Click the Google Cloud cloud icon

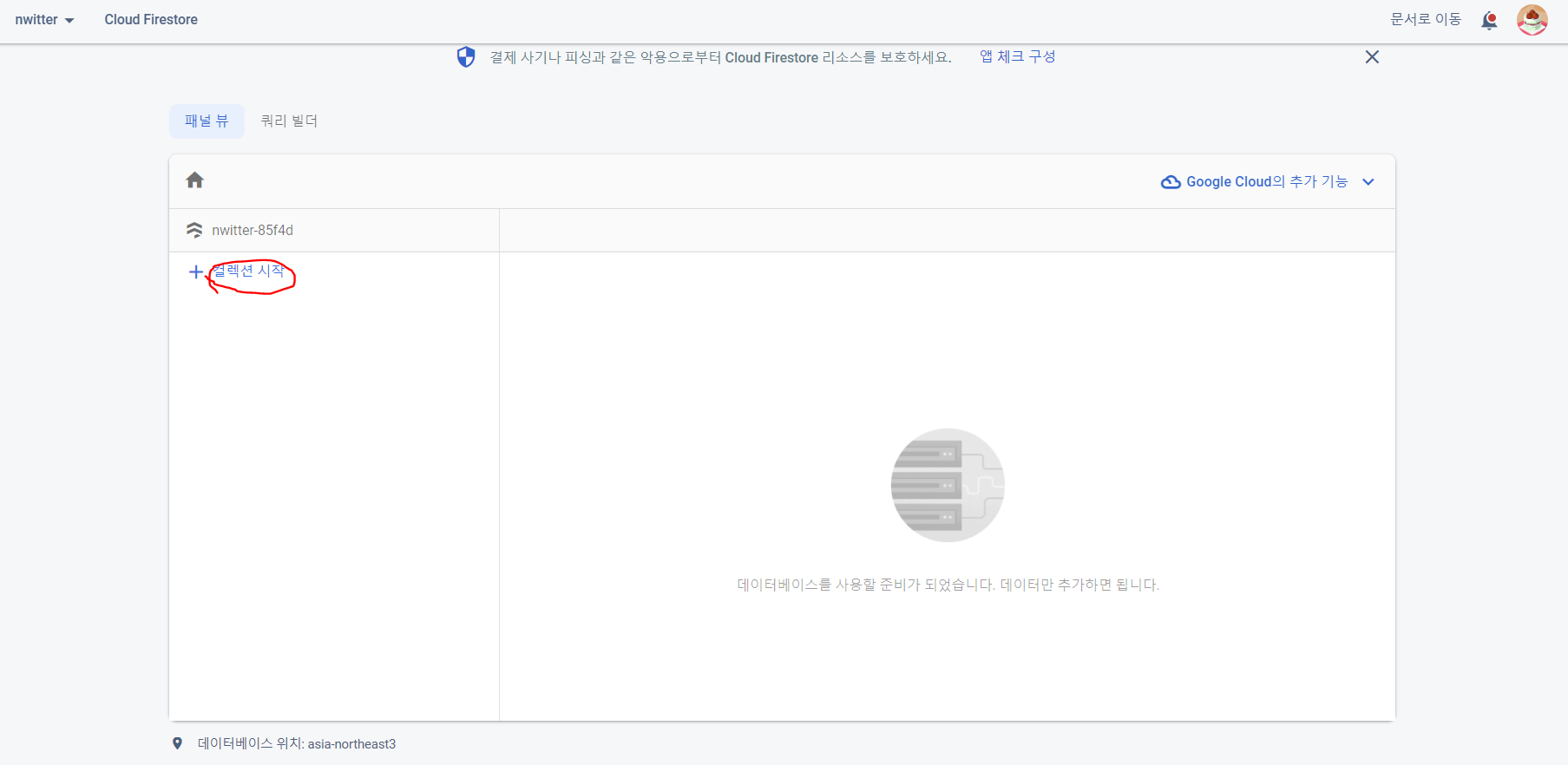(1171, 182)
